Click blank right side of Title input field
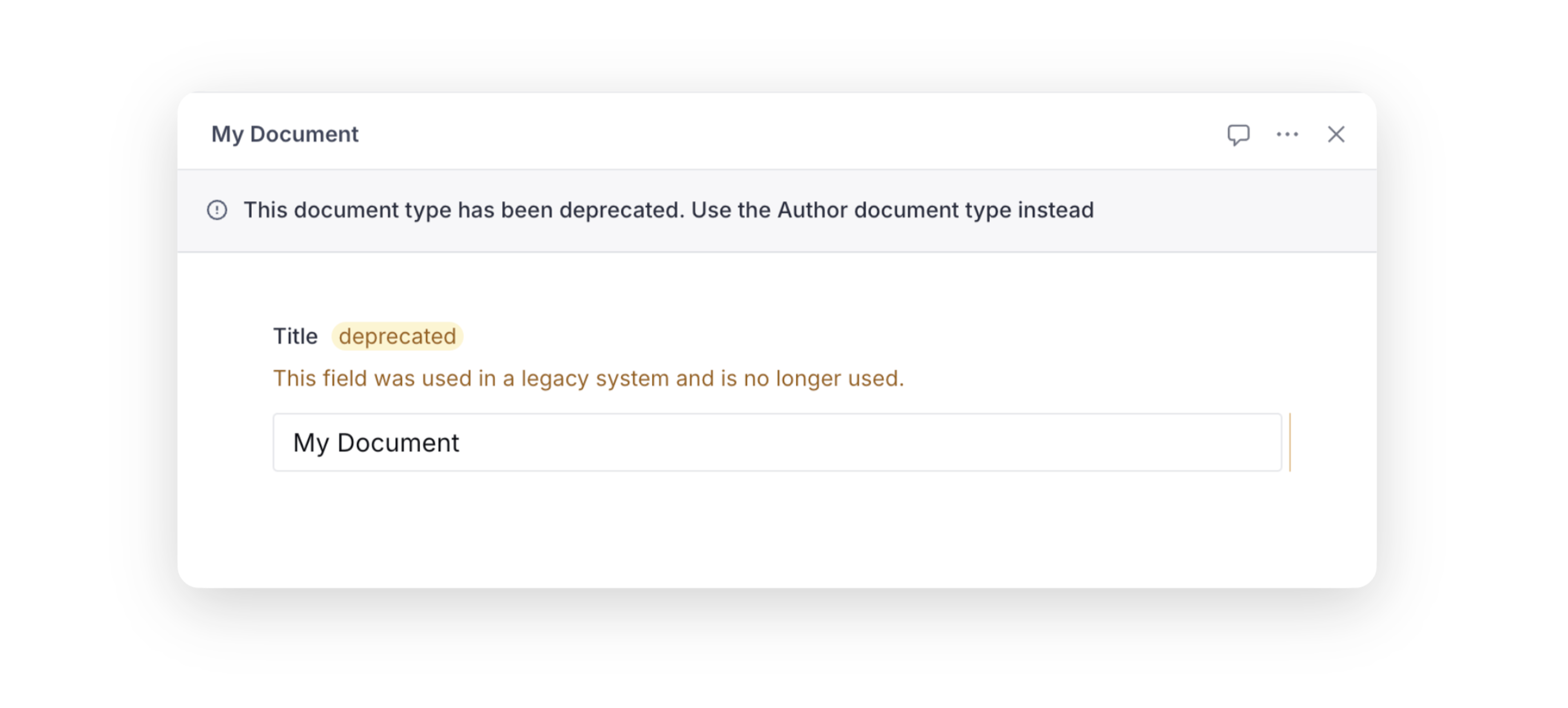Viewport: 1568px width, 708px height. [x=1096, y=442]
